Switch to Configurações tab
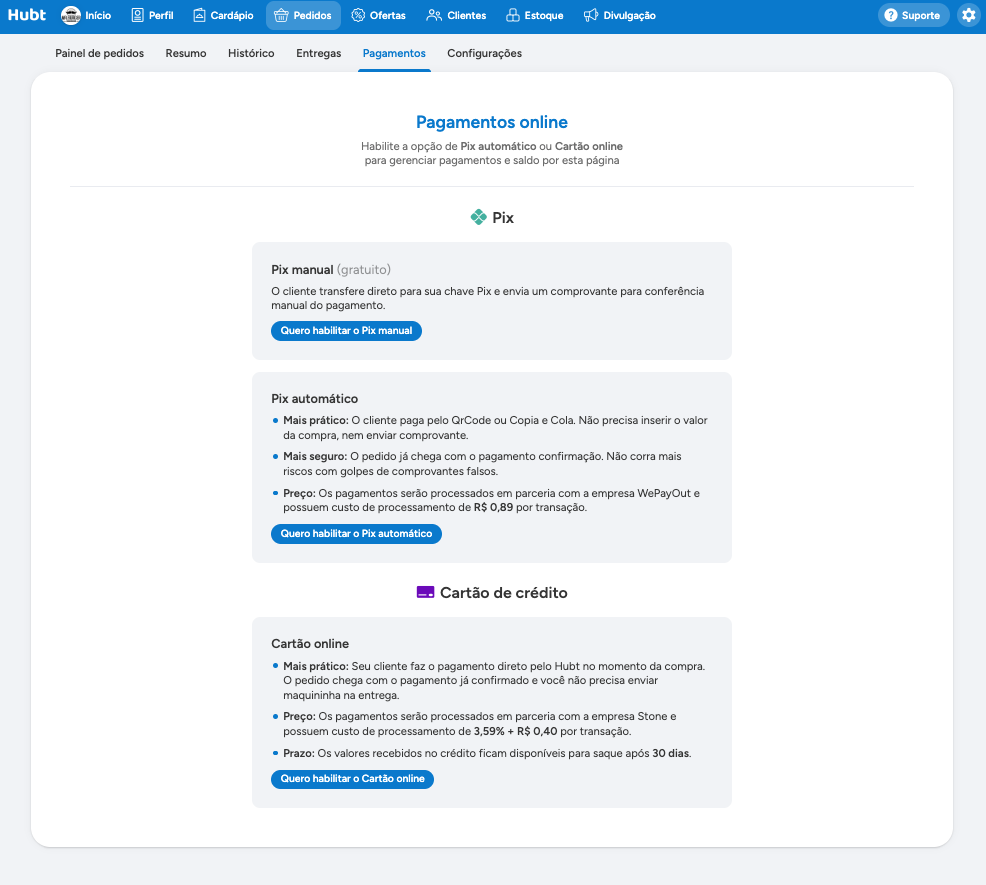The width and height of the screenshot is (986, 885). pos(484,53)
